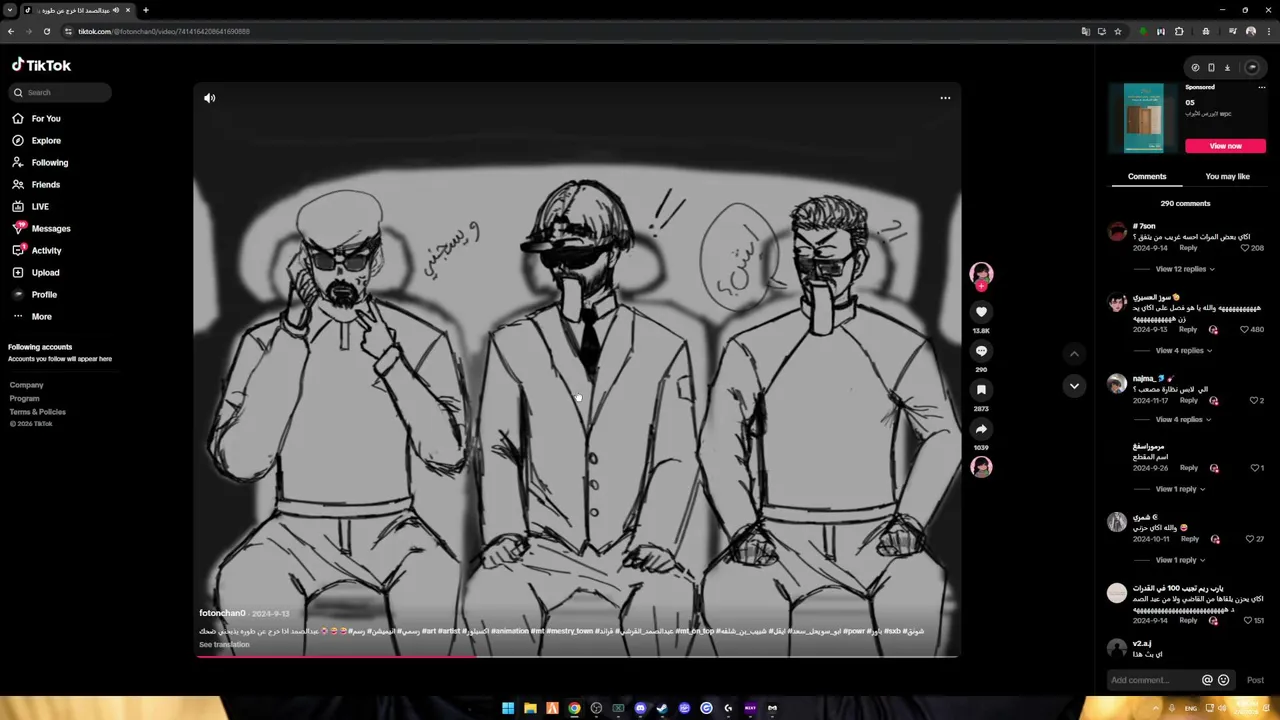The height and width of the screenshot is (720, 1280).
Task: Expand View 1 reply under 2024-10-11 comment
Action: coord(1180,561)
